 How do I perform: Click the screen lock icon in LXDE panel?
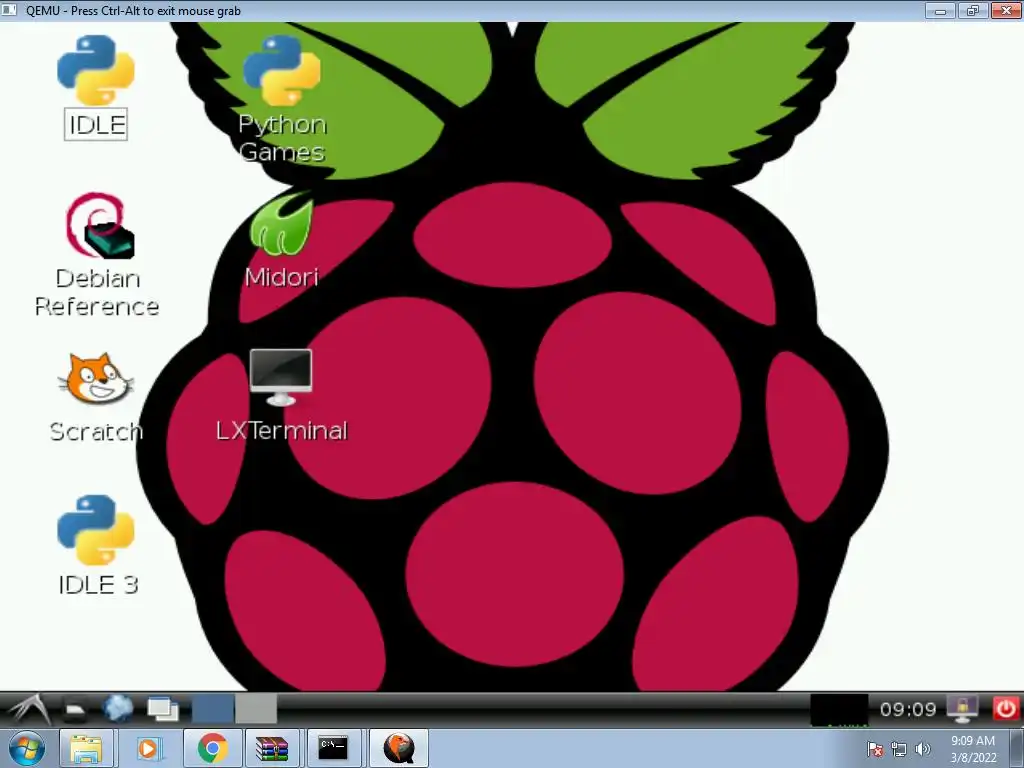(x=963, y=709)
